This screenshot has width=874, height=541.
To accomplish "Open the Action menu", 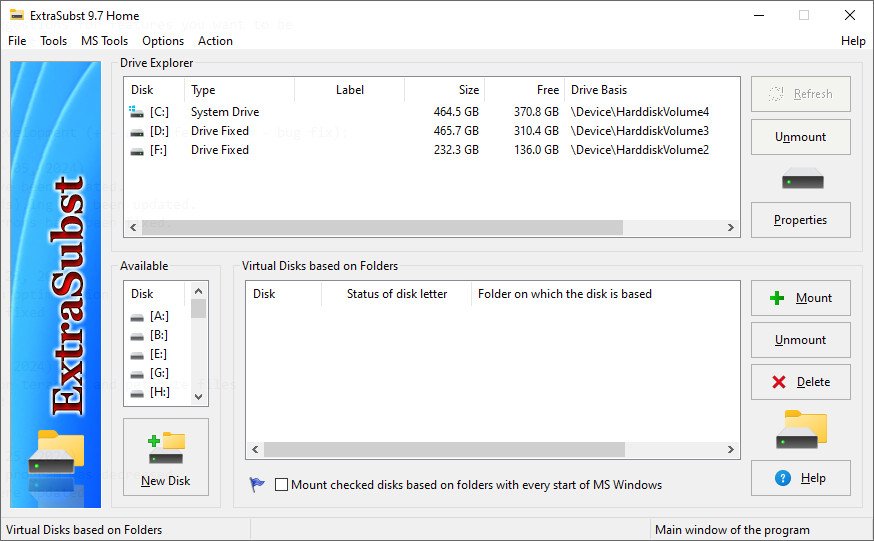I will (215, 41).
